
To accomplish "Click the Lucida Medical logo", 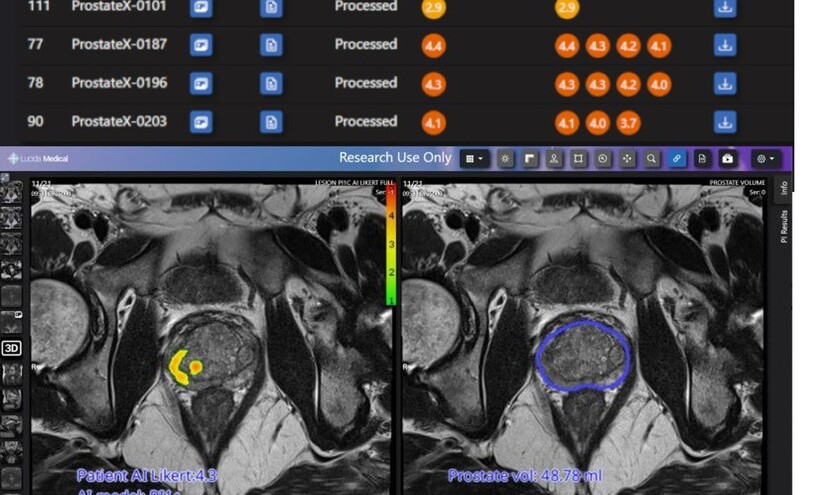I will pos(38,159).
